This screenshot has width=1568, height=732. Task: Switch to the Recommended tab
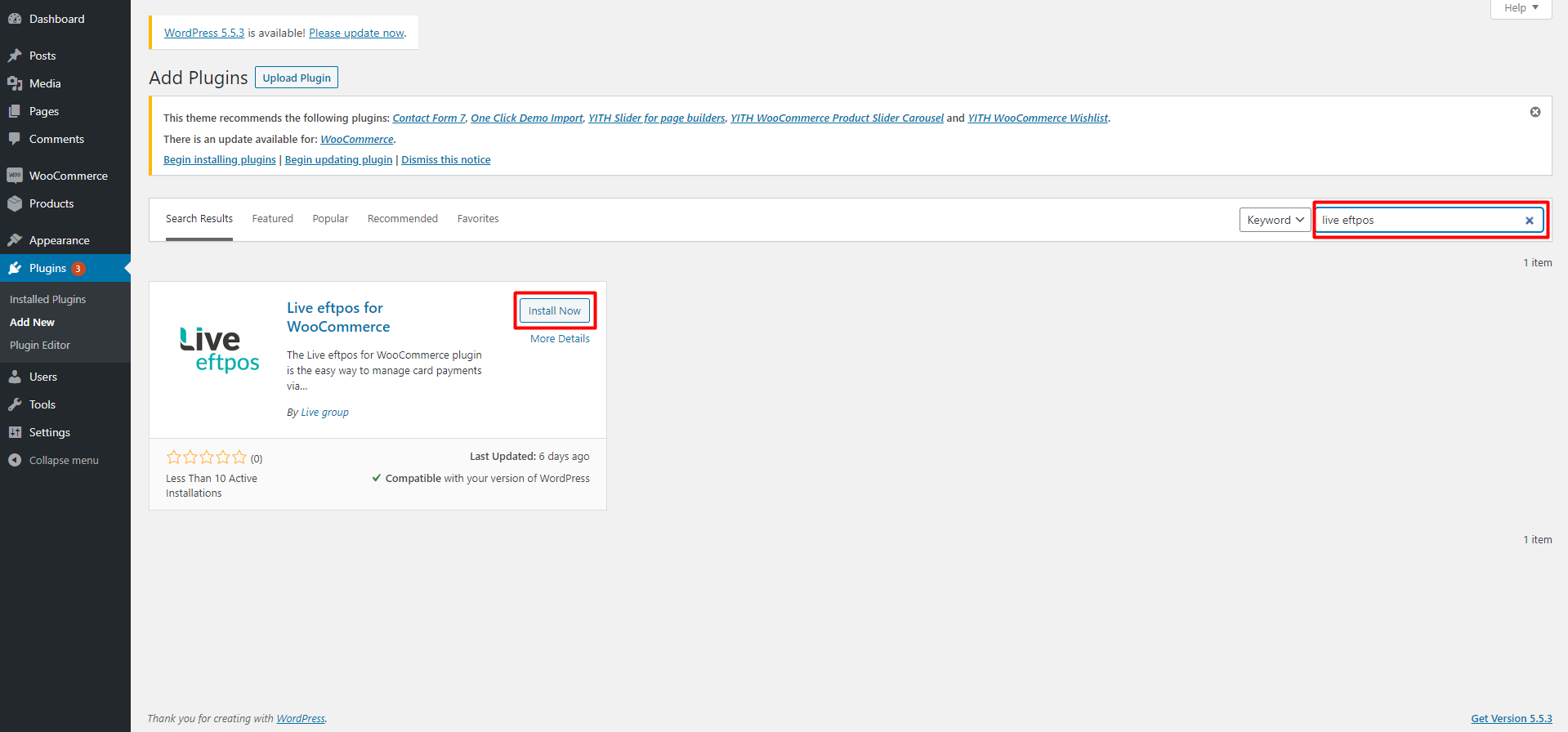[x=403, y=219]
